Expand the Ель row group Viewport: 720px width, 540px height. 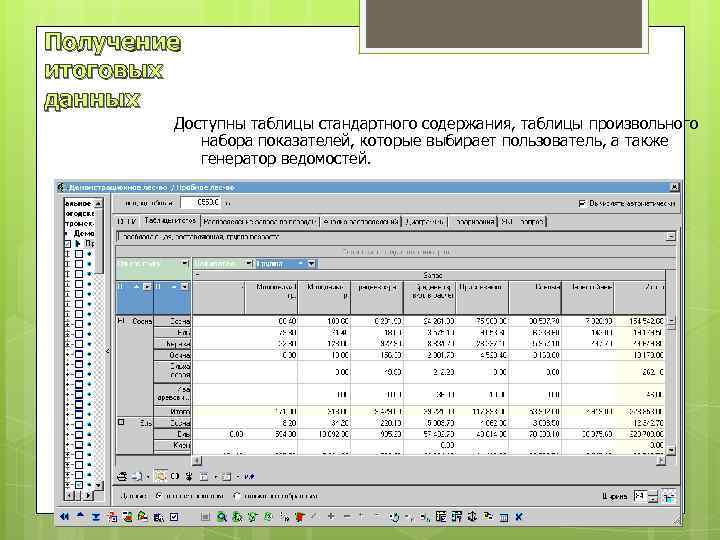[121, 422]
